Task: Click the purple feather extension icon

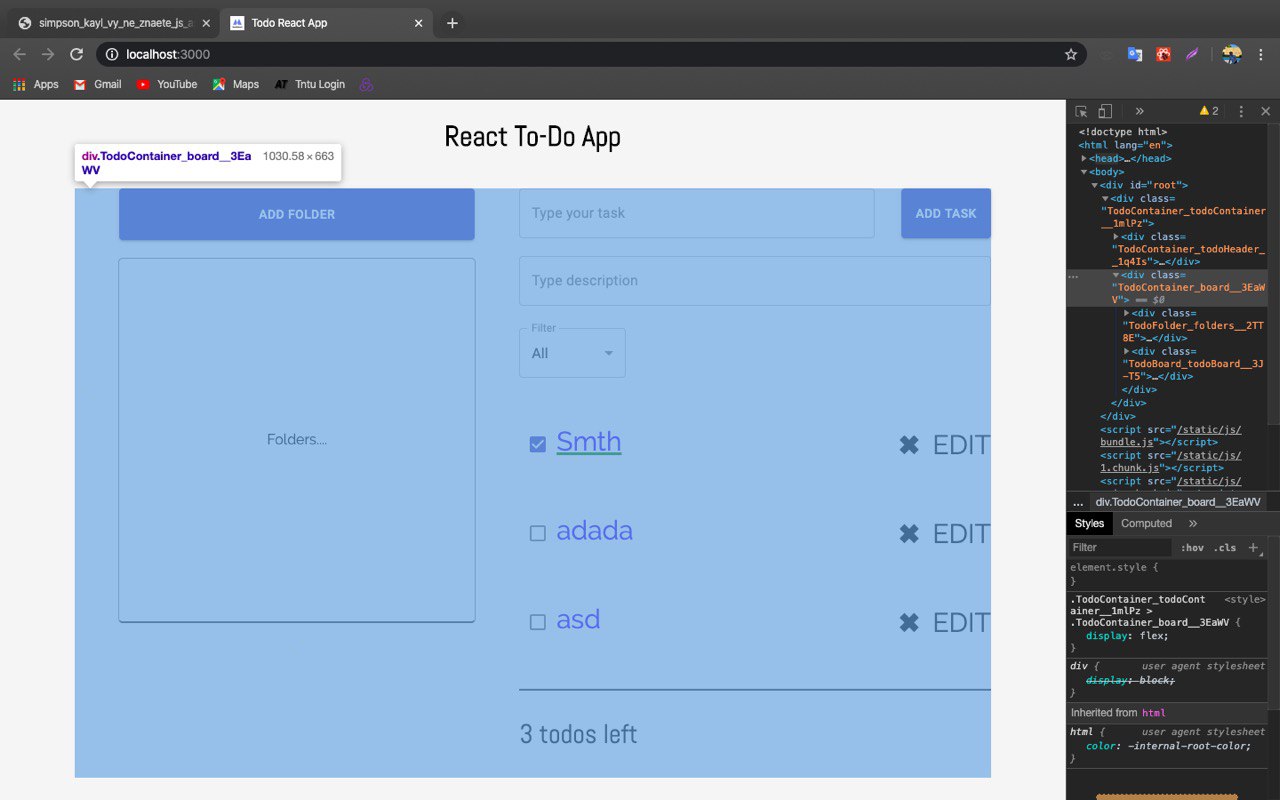Action: pos(1193,54)
